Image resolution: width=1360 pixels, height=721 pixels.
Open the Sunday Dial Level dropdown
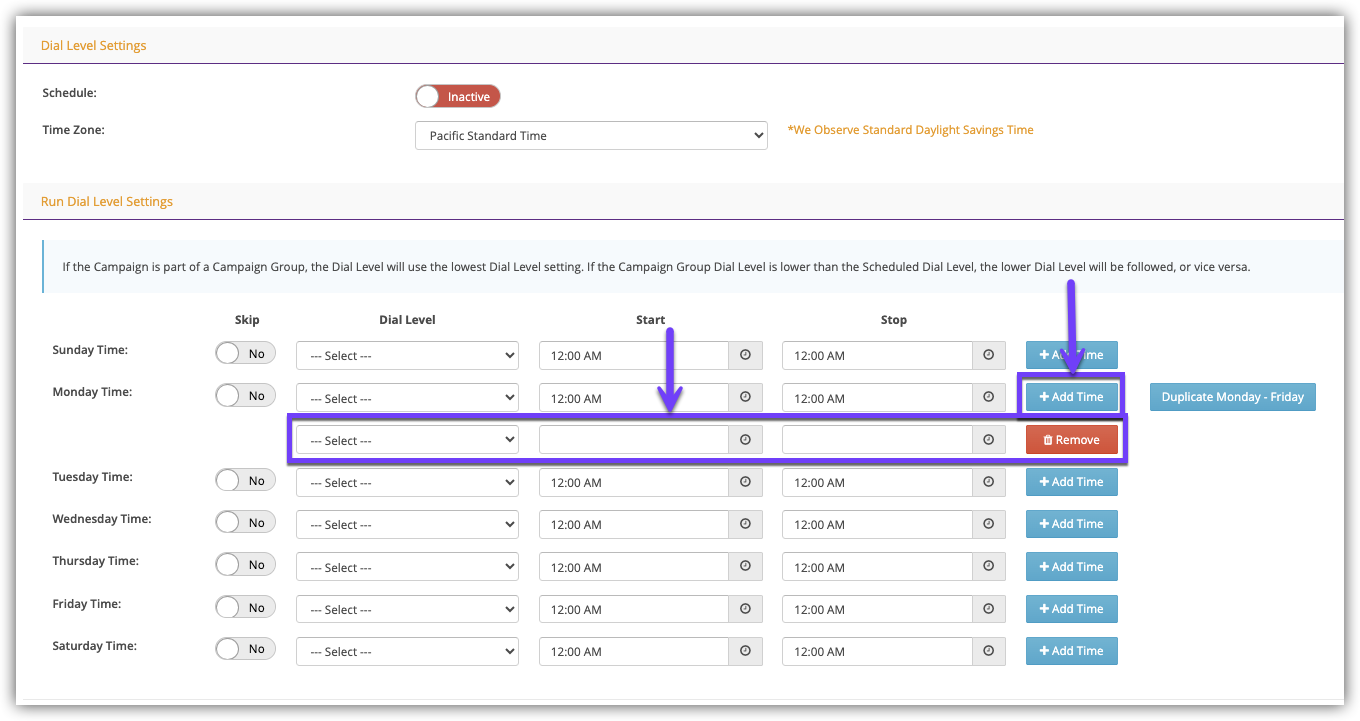pos(407,355)
